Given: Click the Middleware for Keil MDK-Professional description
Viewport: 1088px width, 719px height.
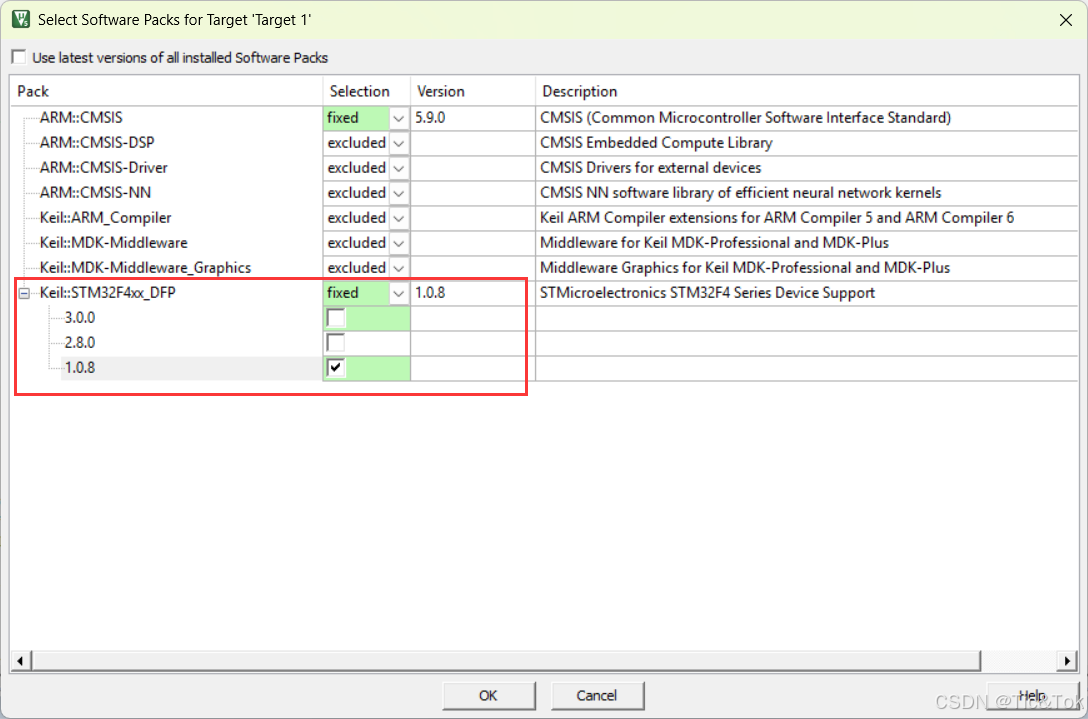Looking at the screenshot, I should point(715,243).
